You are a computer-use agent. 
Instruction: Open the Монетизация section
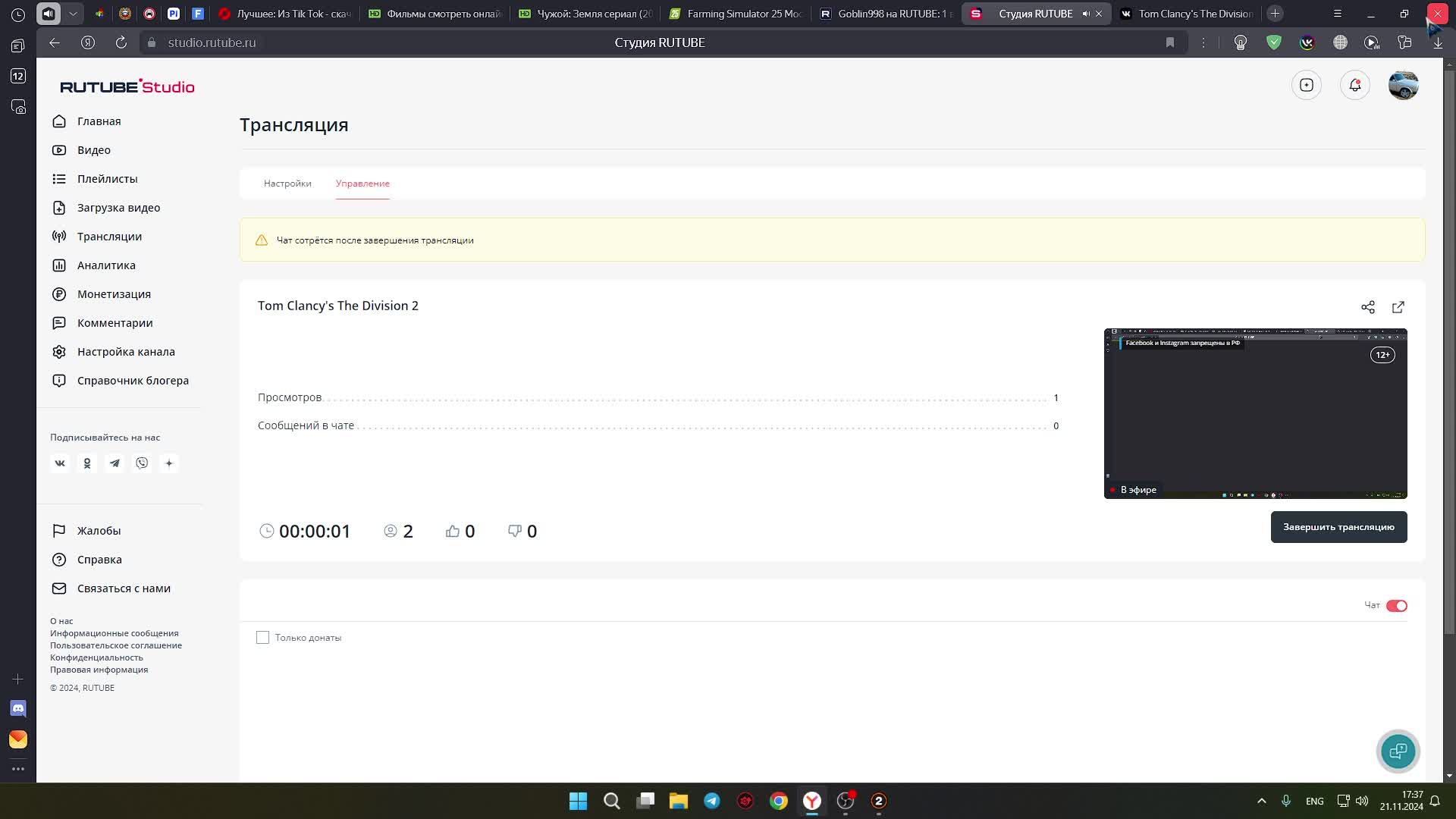tap(114, 294)
